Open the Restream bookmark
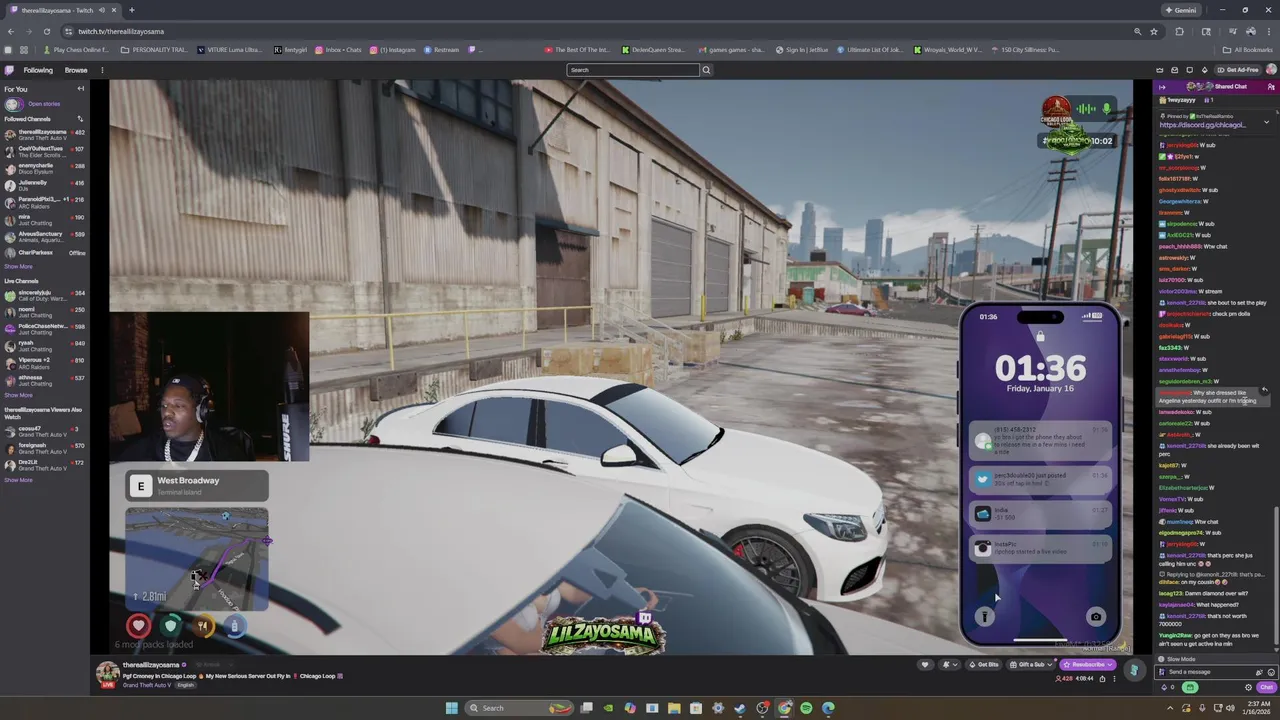 click(x=441, y=49)
